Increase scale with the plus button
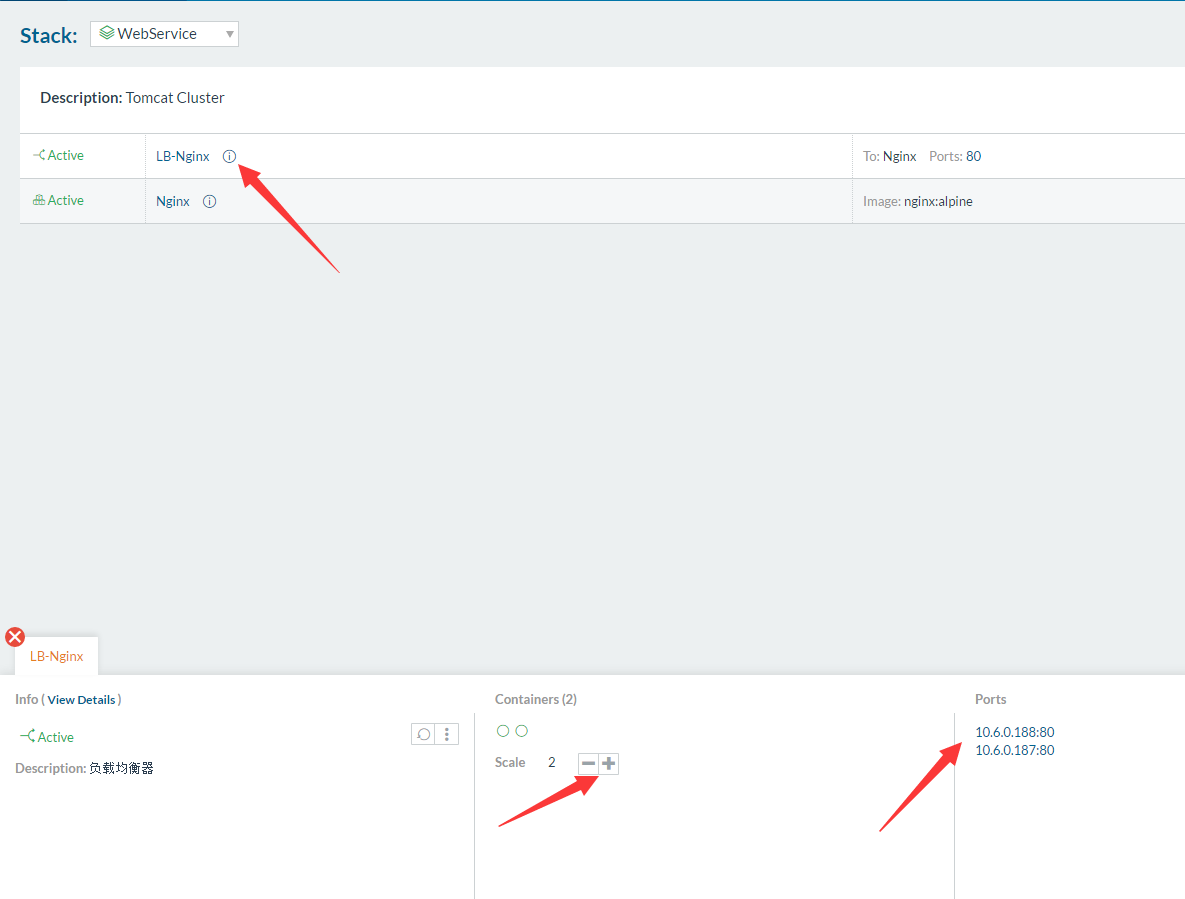Screen dimensions: 1185x899 [608, 764]
